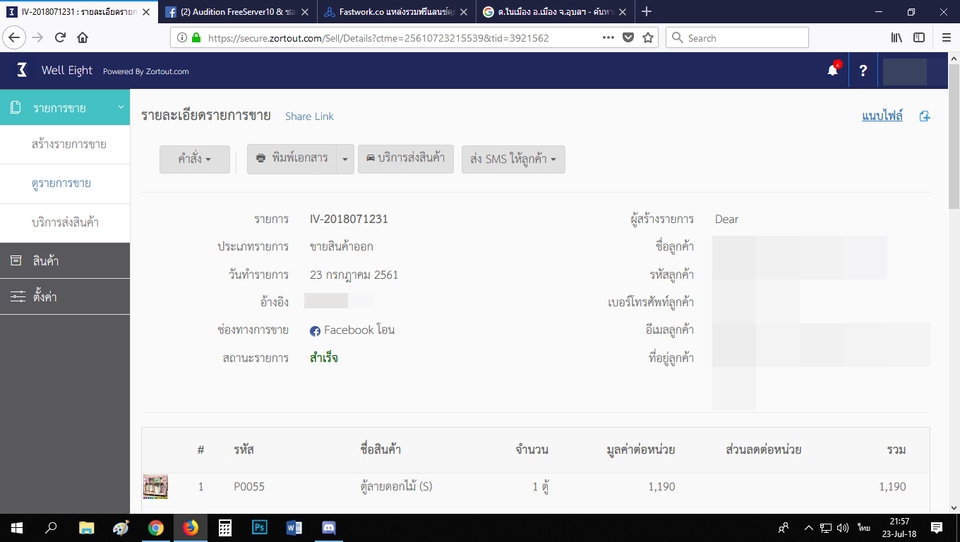Toggle the Firefox sidebar icon

pos(919,37)
